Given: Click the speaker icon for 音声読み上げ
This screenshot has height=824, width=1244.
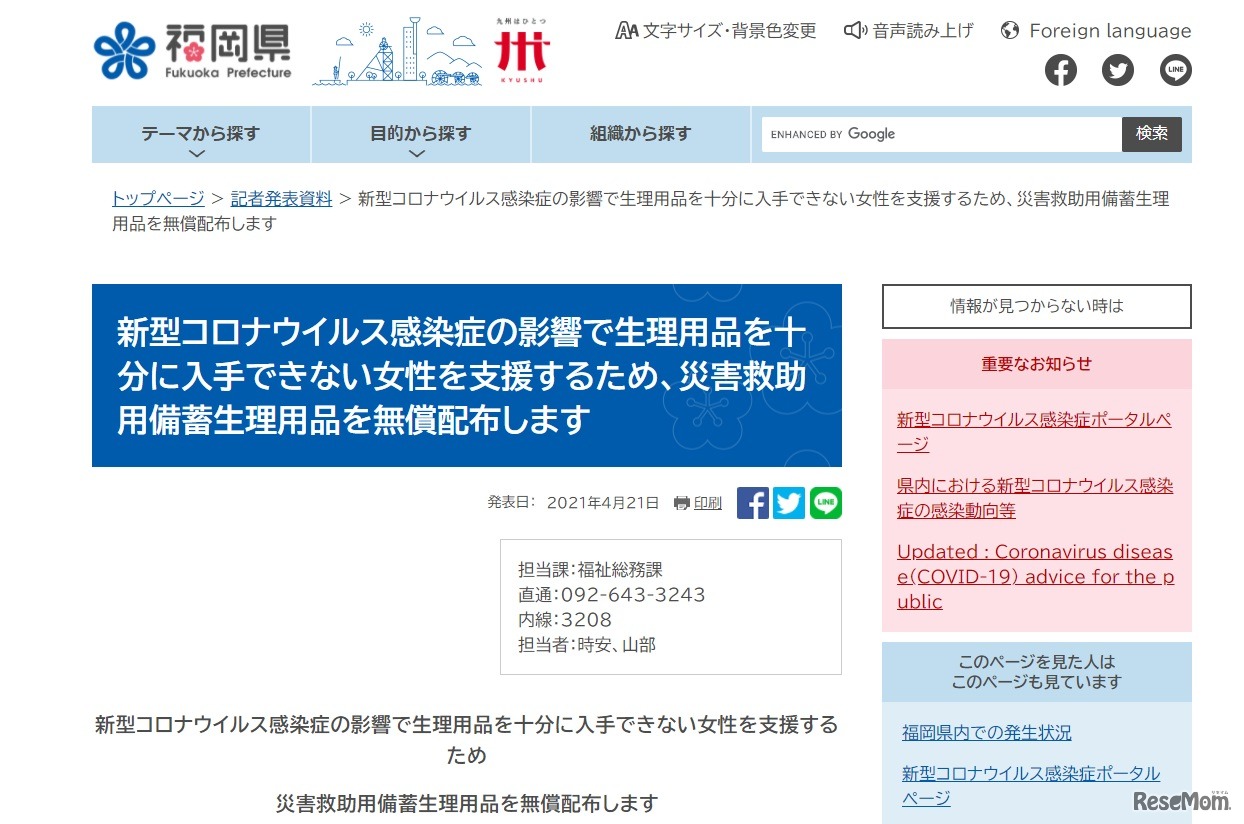Looking at the screenshot, I should (854, 31).
